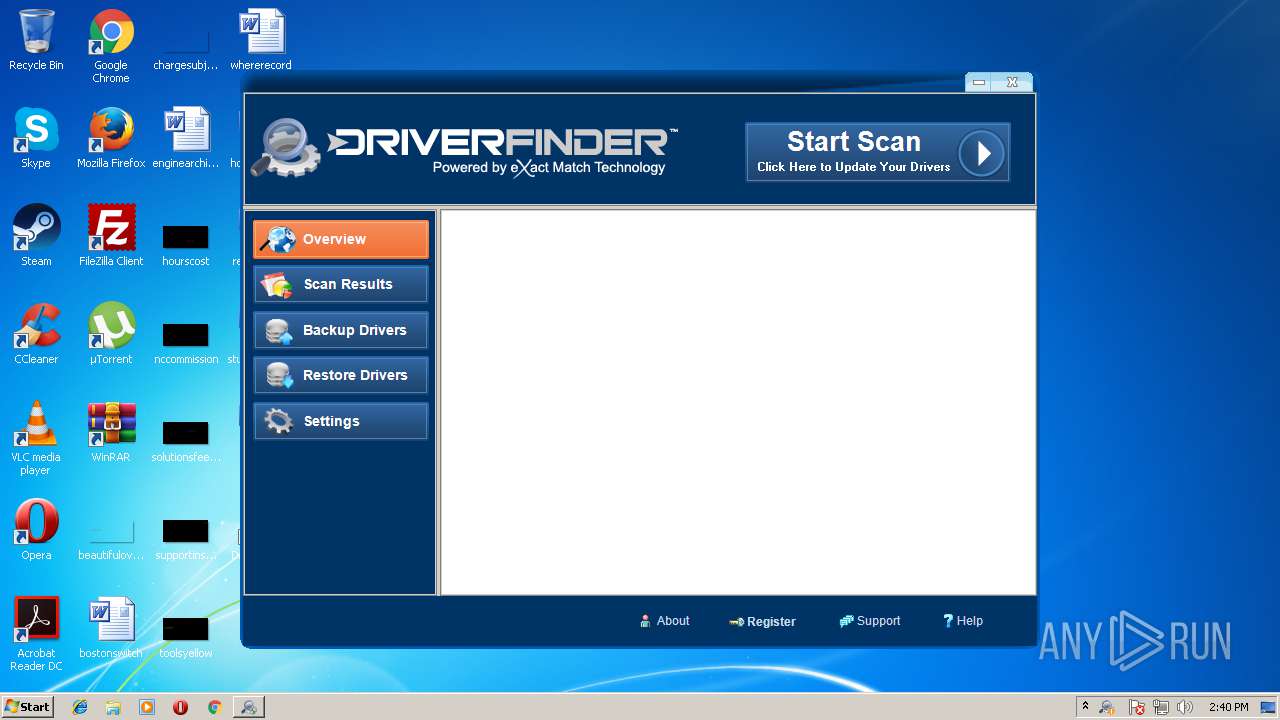
Task: Click the Start Scan button
Action: 877,152
